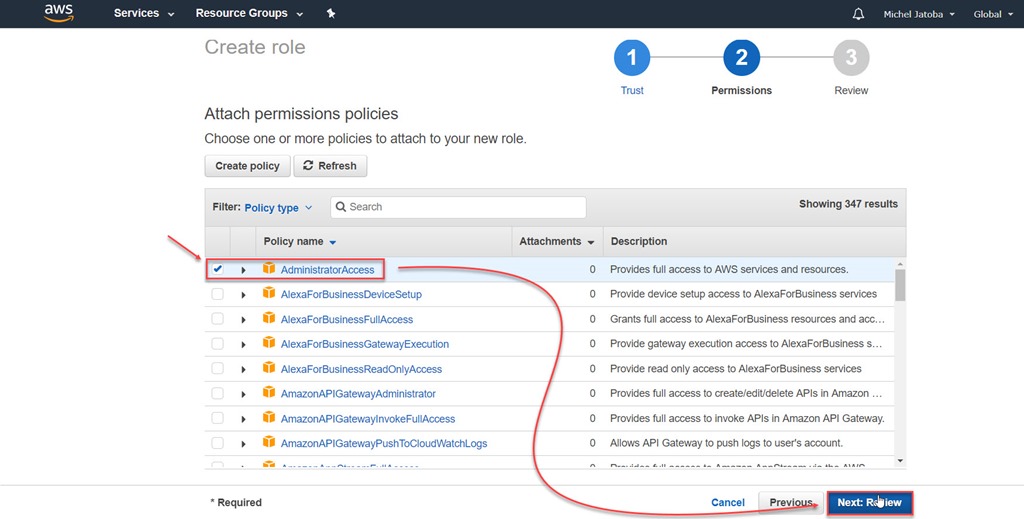
Task: Open the AlexaForBusinessReadOnlyAccess policy link
Action: tap(361, 369)
